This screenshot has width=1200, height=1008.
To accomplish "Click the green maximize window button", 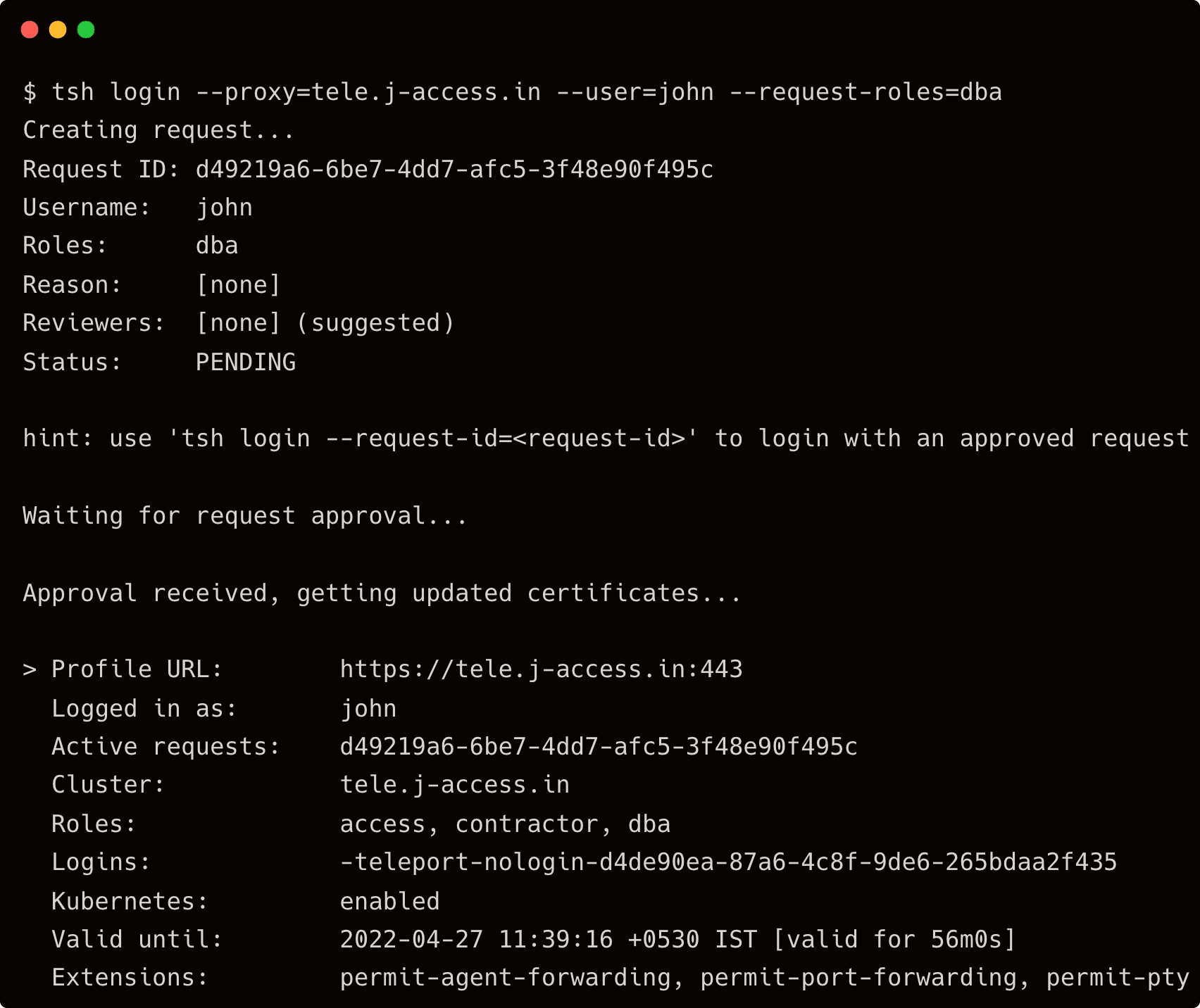I will 86,30.
